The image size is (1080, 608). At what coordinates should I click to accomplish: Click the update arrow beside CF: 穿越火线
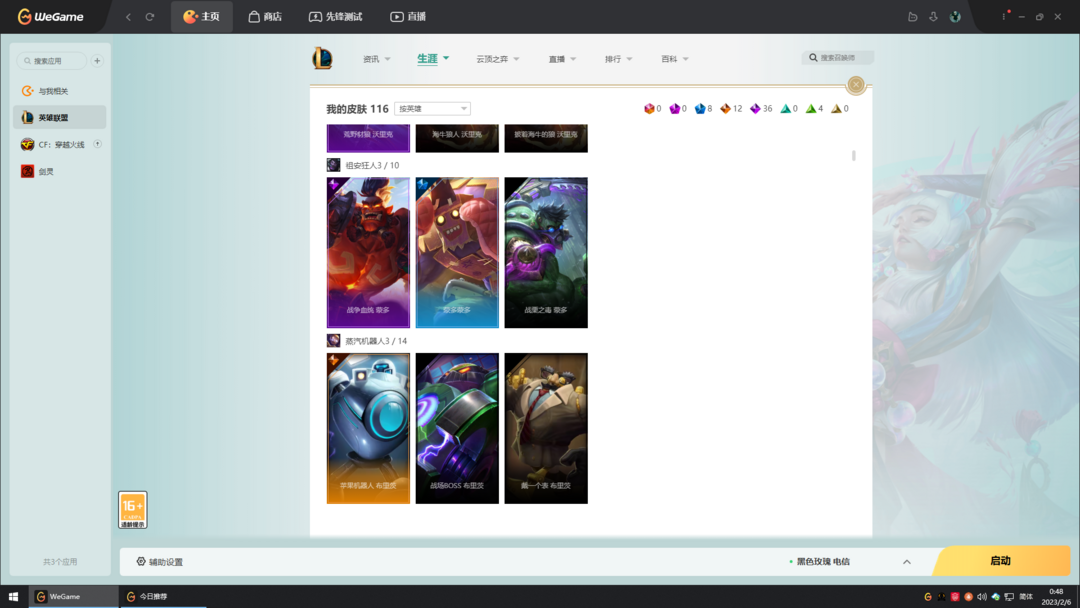[x=97, y=144]
